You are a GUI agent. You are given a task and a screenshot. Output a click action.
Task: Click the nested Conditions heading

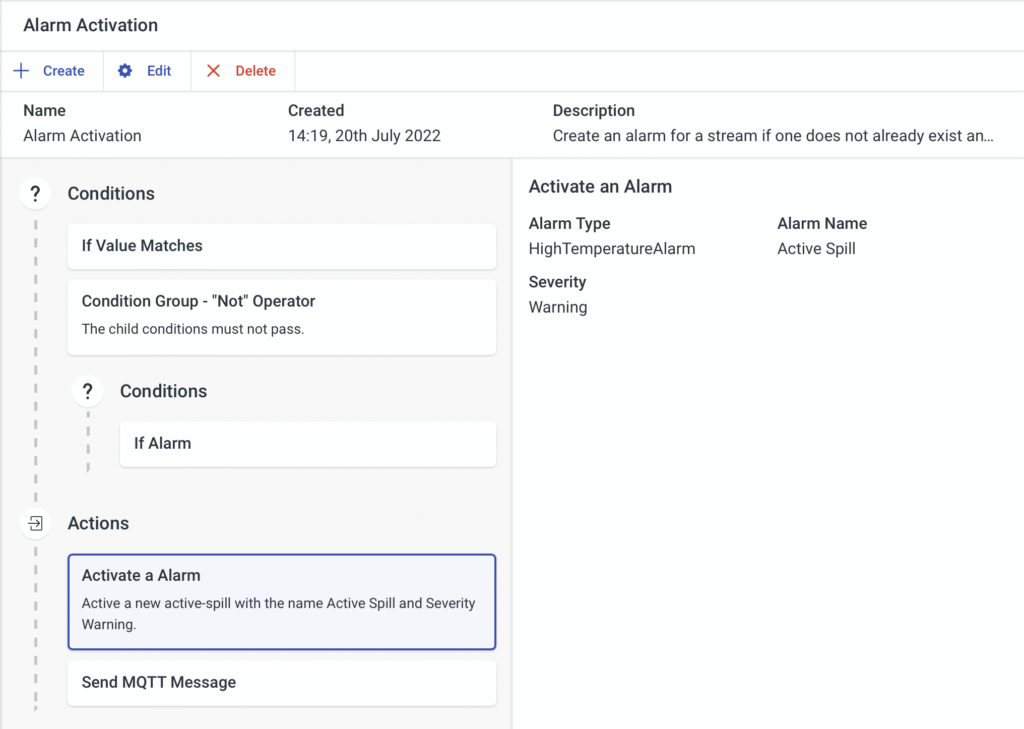pyautogui.click(x=163, y=391)
